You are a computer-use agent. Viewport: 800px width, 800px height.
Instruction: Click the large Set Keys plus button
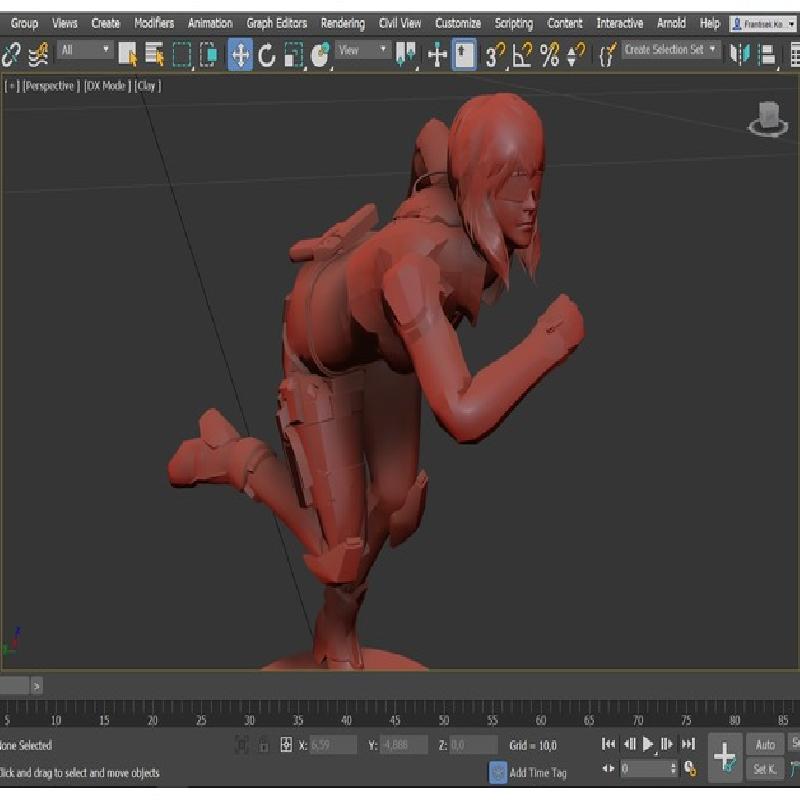(x=724, y=757)
